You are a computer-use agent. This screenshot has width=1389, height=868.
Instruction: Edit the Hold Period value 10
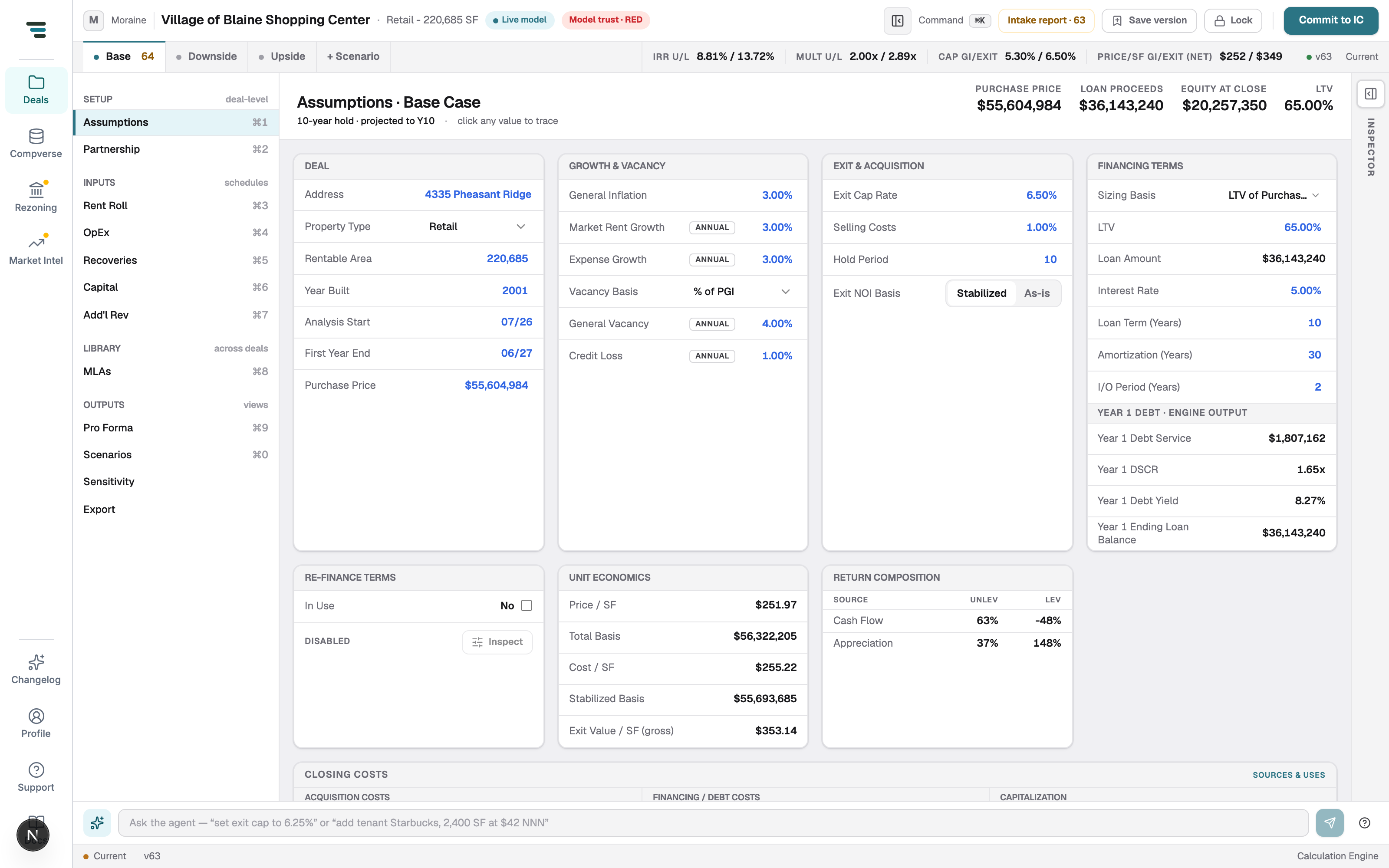click(1050, 260)
